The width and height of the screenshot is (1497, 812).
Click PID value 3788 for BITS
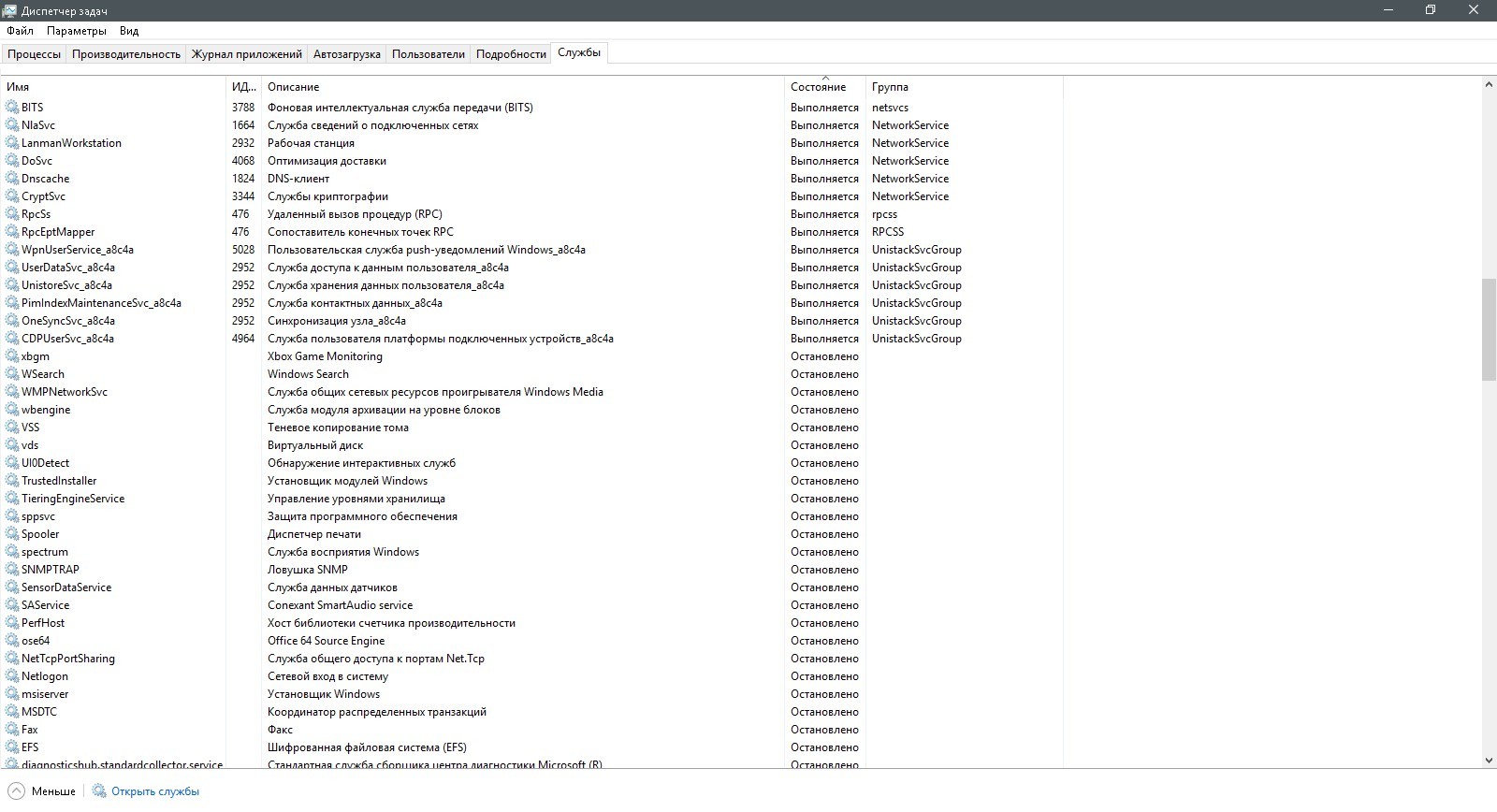(243, 108)
